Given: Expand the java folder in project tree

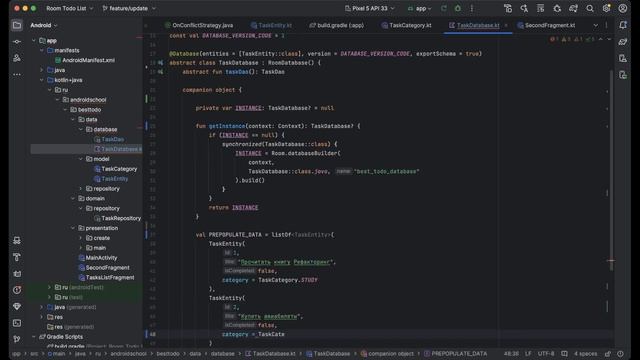Looking at the screenshot, I should click(42, 70).
